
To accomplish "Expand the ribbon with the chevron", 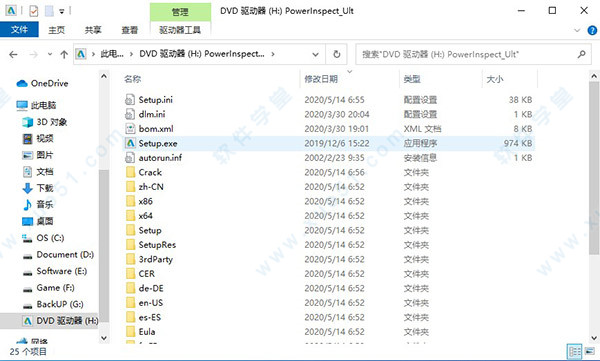I will coord(577,30).
